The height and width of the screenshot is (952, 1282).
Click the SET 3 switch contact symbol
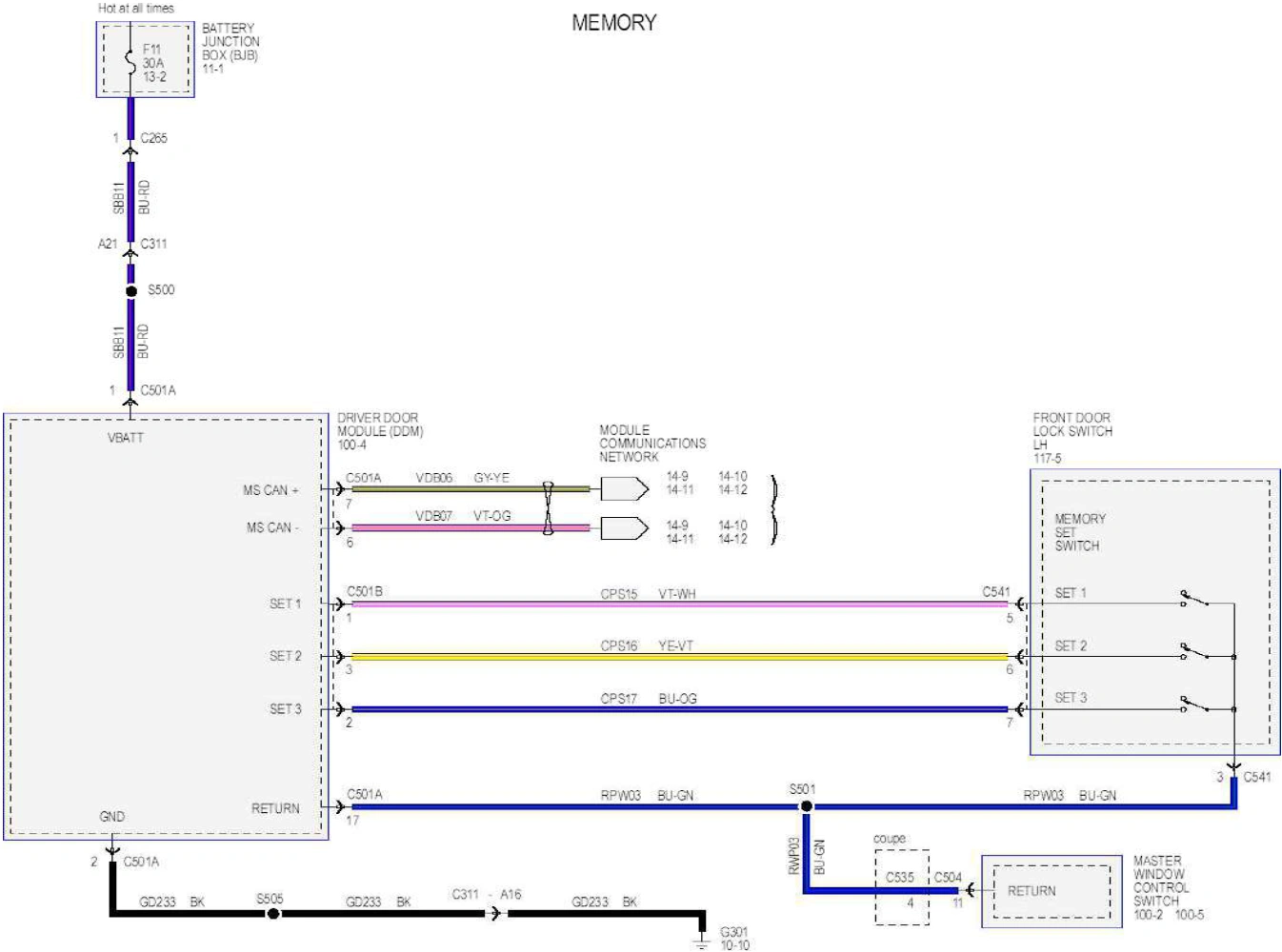[1194, 704]
